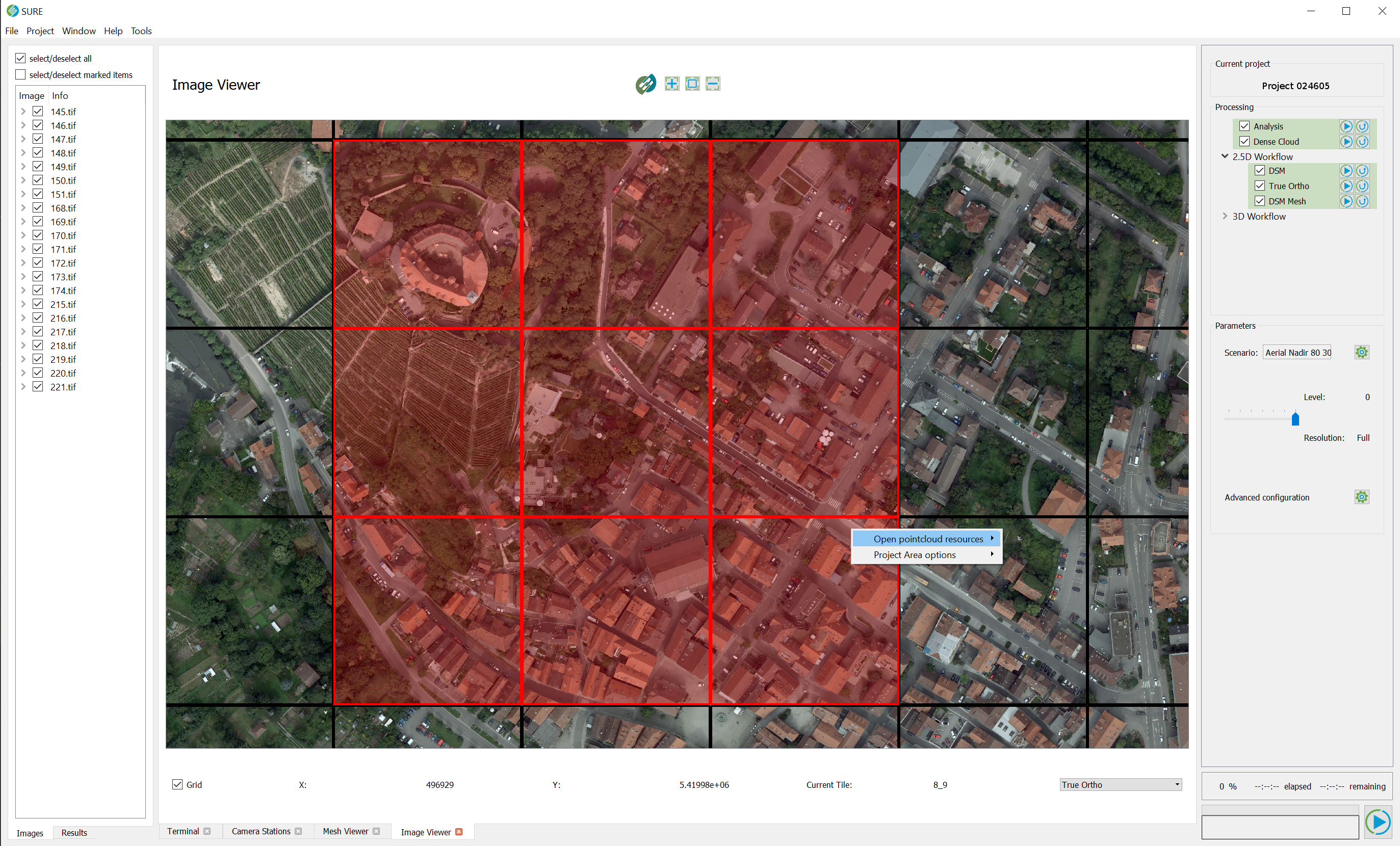Click the Image column header

[31, 95]
